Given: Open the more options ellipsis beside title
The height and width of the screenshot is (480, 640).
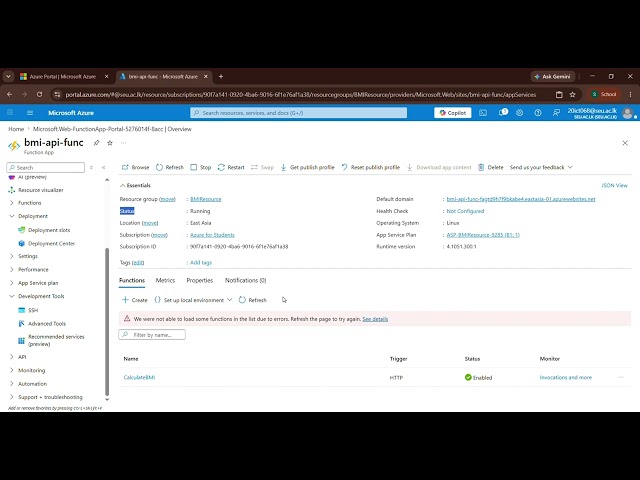Looking at the screenshot, I should coord(123,143).
